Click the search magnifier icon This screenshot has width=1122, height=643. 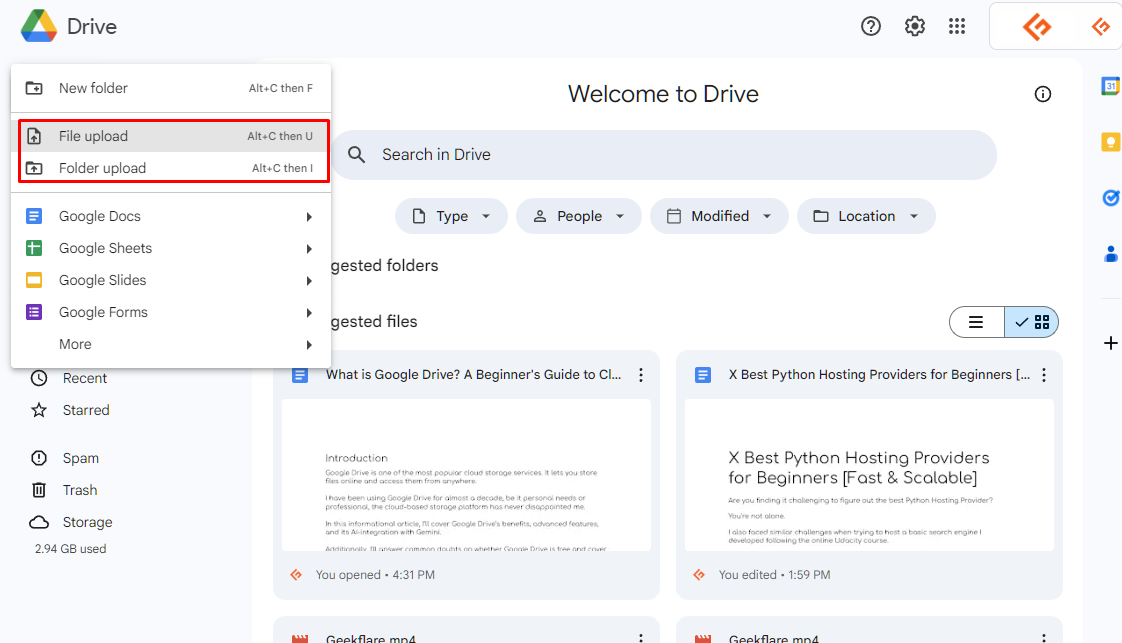pos(356,154)
